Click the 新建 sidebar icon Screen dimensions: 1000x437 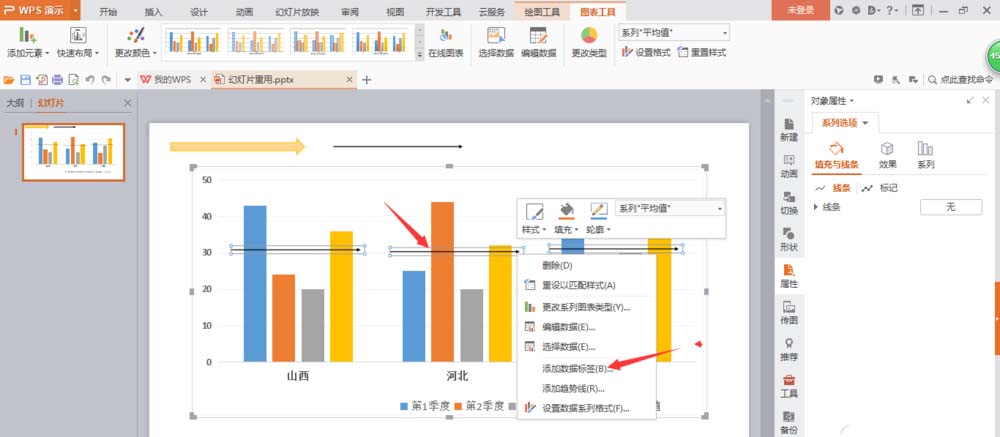[x=789, y=130]
